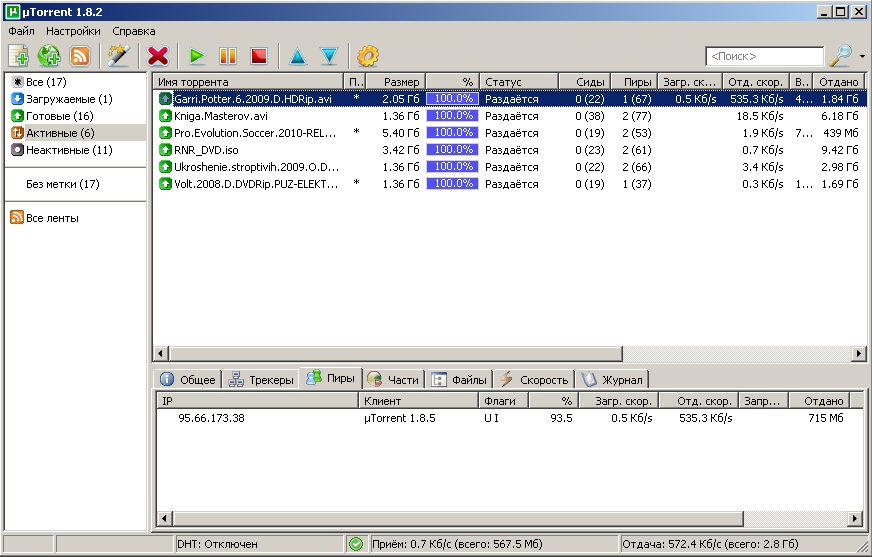Sort peers by Флаги column header
872x557 pixels.
[503, 401]
